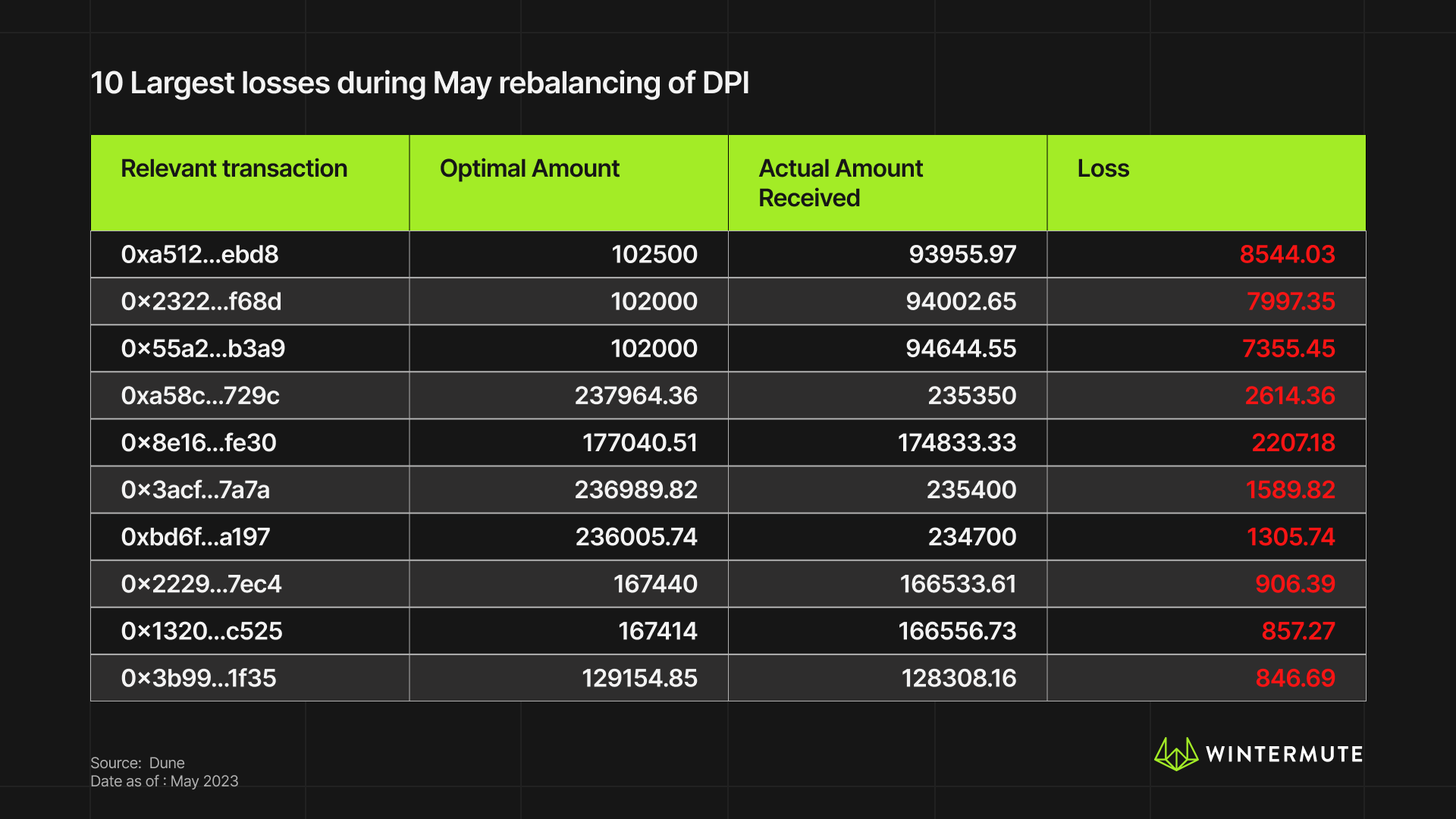Click the red loss value 7997.35
Image resolution: width=1456 pixels, height=819 pixels.
point(1291,301)
